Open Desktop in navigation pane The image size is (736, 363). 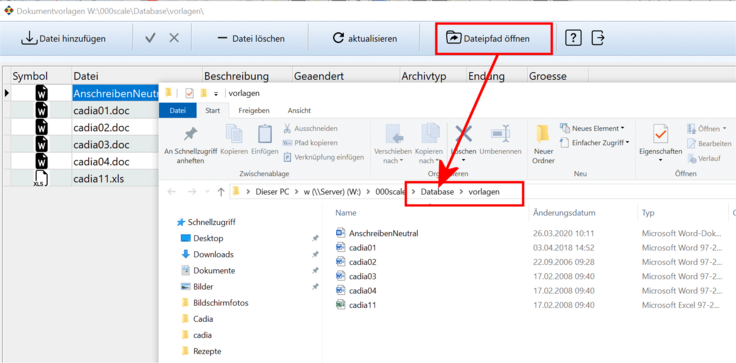pos(202,239)
